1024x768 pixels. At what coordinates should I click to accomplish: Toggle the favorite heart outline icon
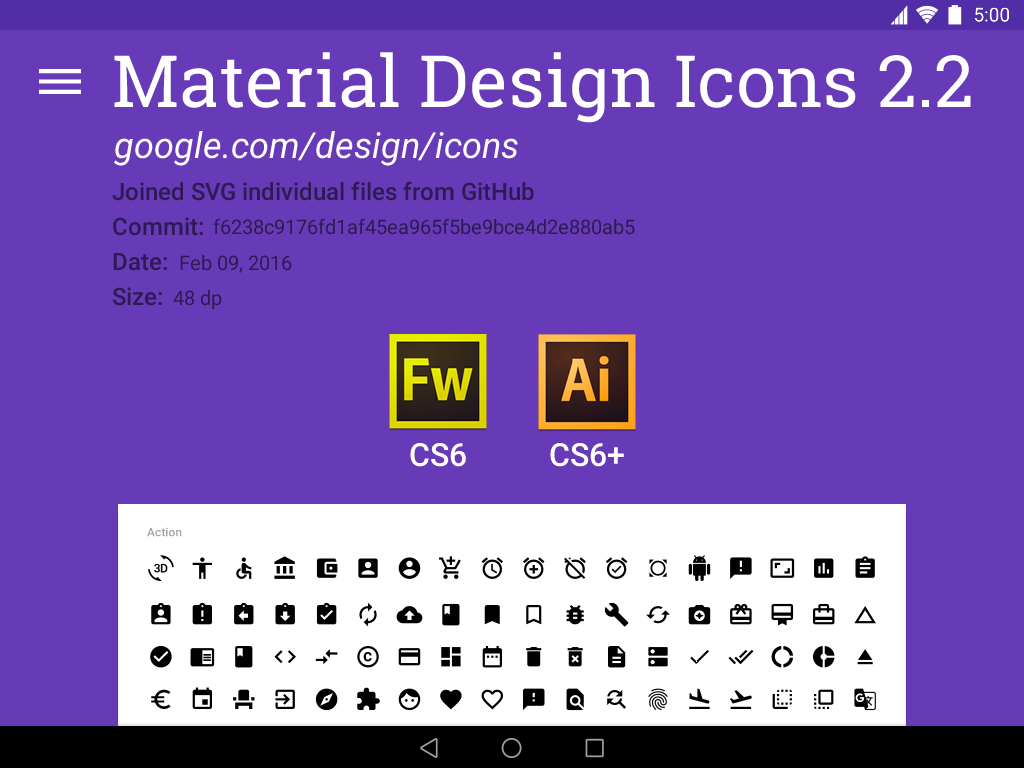tap(491, 699)
